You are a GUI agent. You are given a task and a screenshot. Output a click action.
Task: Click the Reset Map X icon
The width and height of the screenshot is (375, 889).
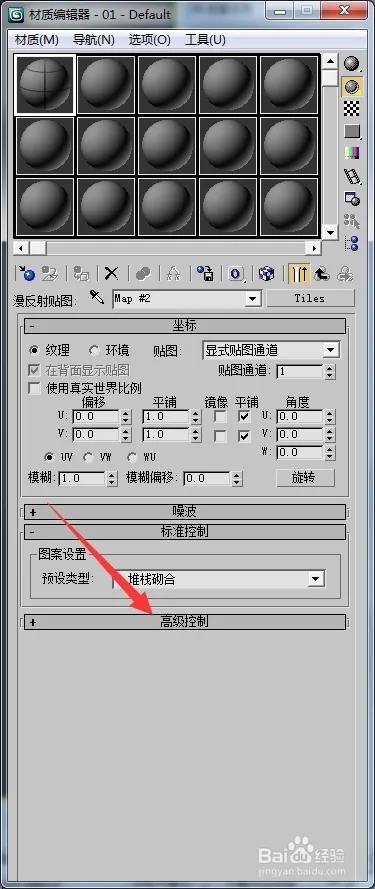[x=112, y=274]
